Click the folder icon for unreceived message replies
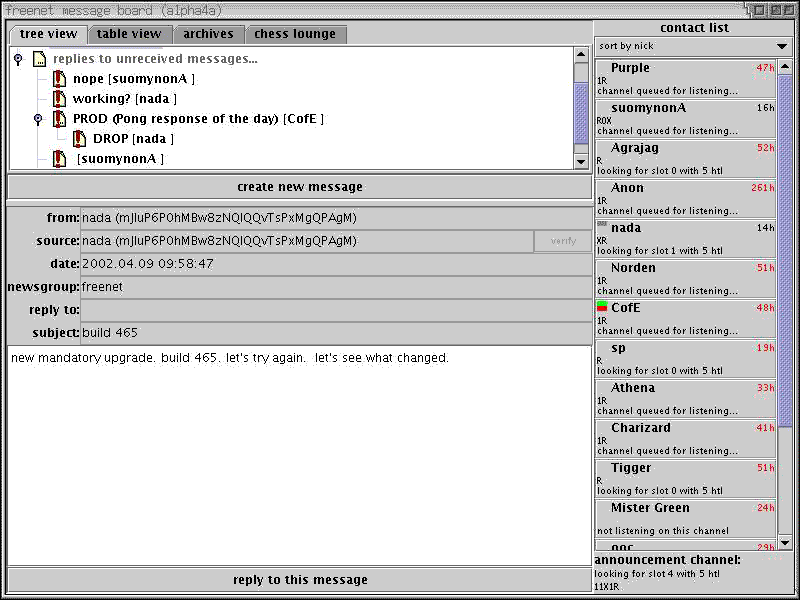Viewport: 800px width, 600px height. pos(39,59)
